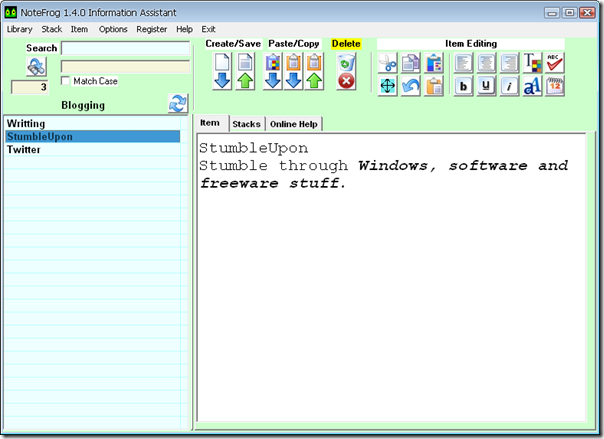The height and width of the screenshot is (439, 604).
Task: Open the font size aA tool
Action: [x=532, y=86]
